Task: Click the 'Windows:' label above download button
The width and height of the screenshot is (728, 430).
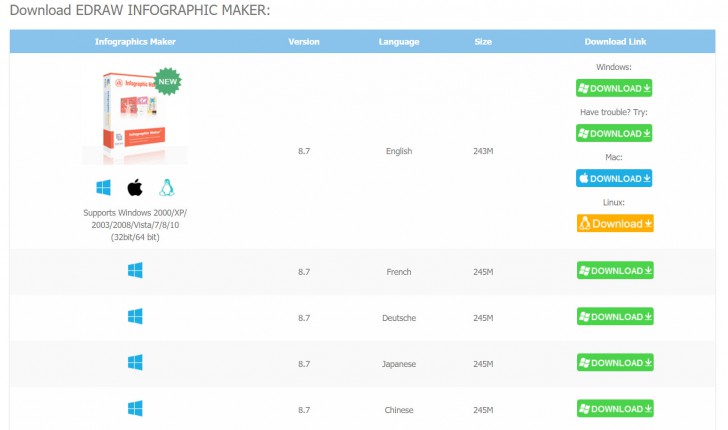Action: pos(614,67)
